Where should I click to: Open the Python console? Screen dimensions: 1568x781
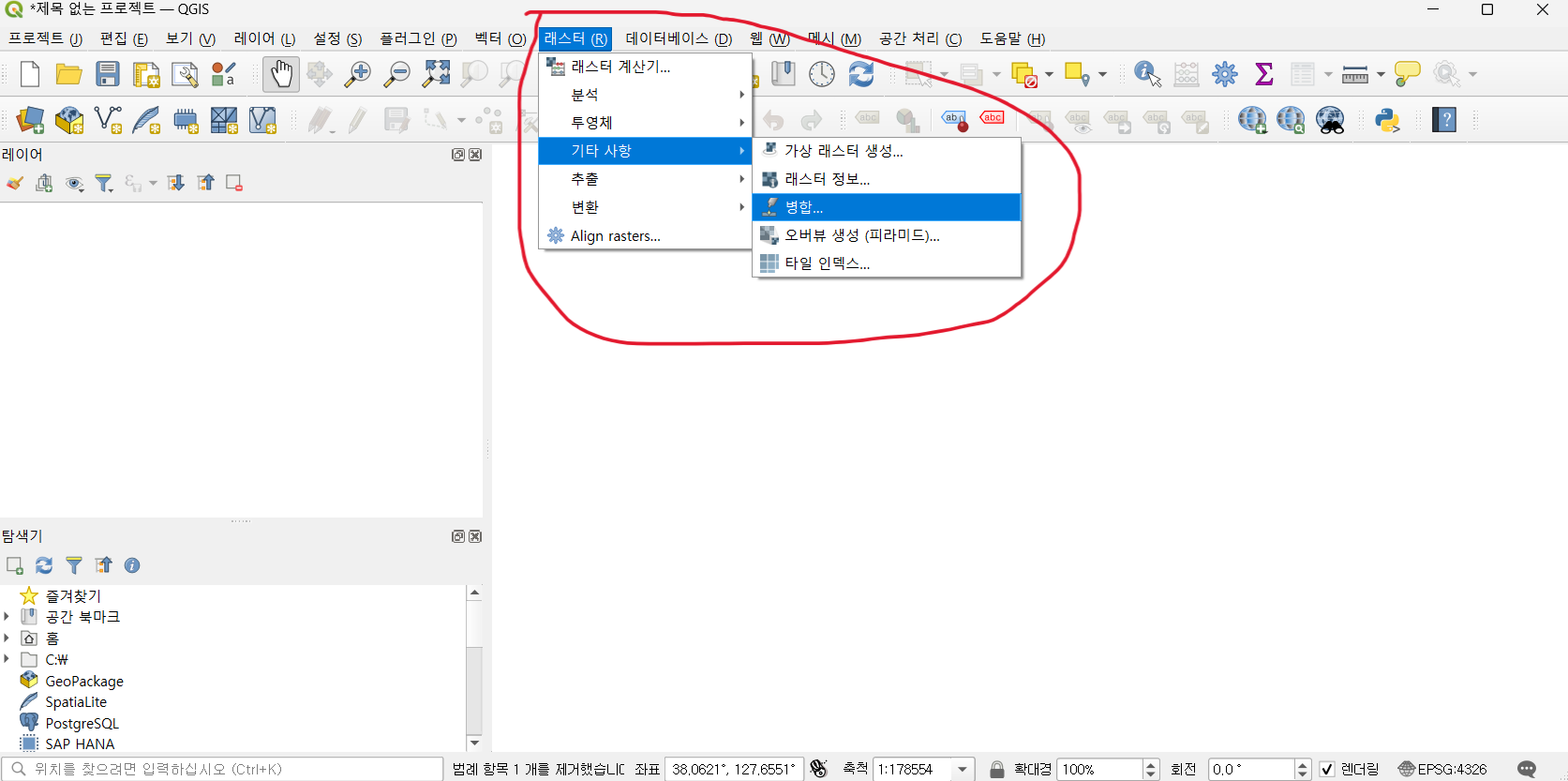coord(1387,120)
